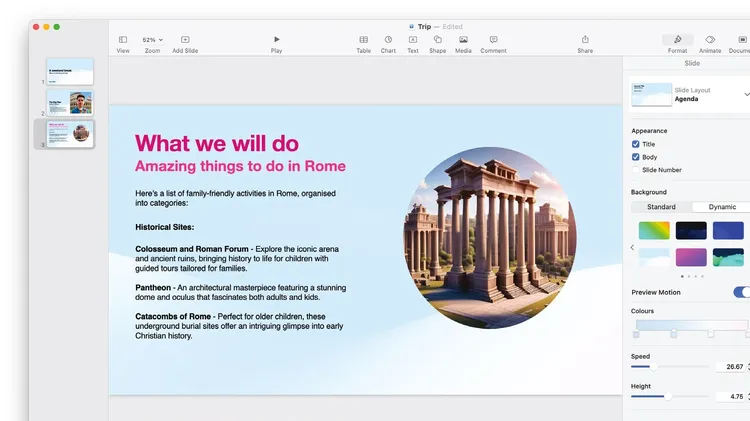The height and width of the screenshot is (421, 750).
Task: Uncheck the Title checkbox
Action: pos(636,144)
